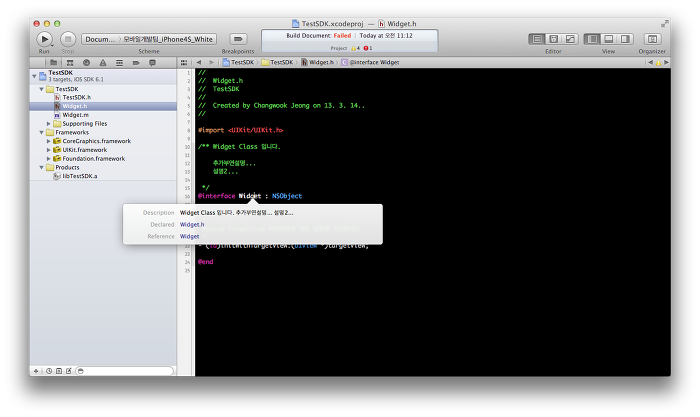Screen dimensions: 700x417
Task: Open the Project navigator folder icon
Action: pos(54,63)
